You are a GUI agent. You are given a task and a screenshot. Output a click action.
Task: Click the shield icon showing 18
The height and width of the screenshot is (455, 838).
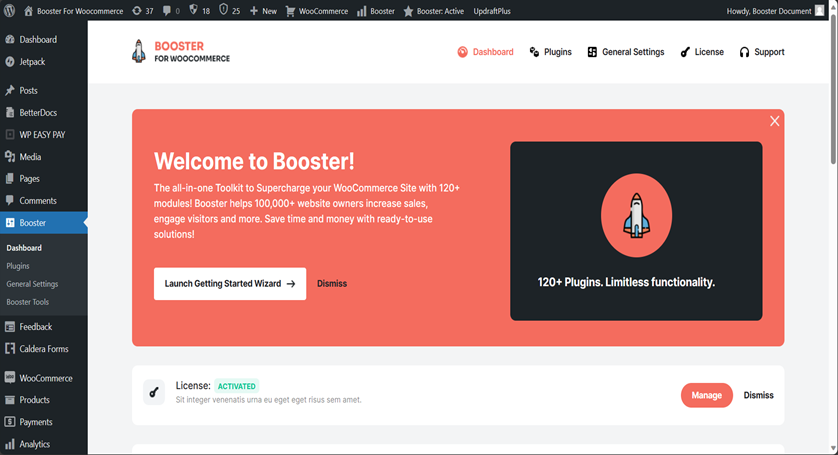(199, 11)
